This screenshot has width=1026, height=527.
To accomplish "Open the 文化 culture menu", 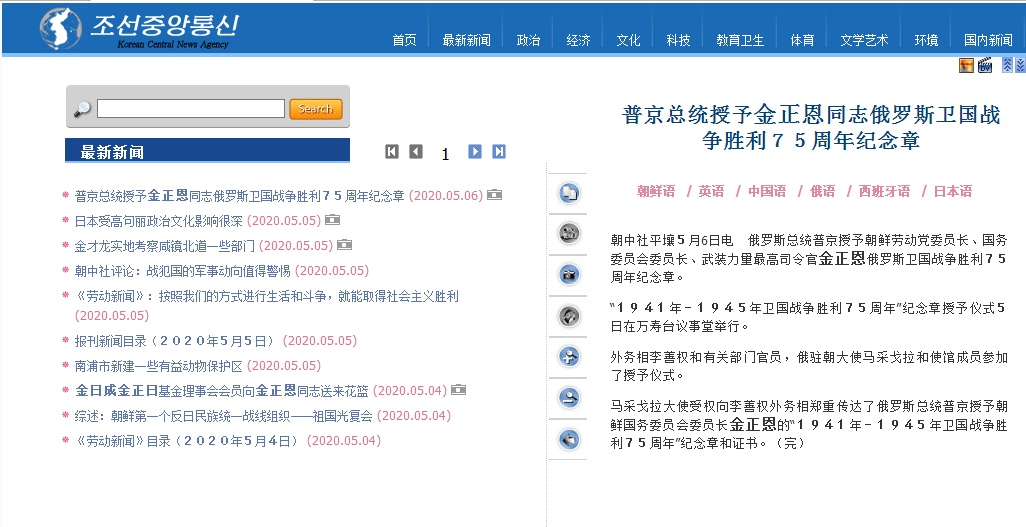I will pyautogui.click(x=628, y=41).
